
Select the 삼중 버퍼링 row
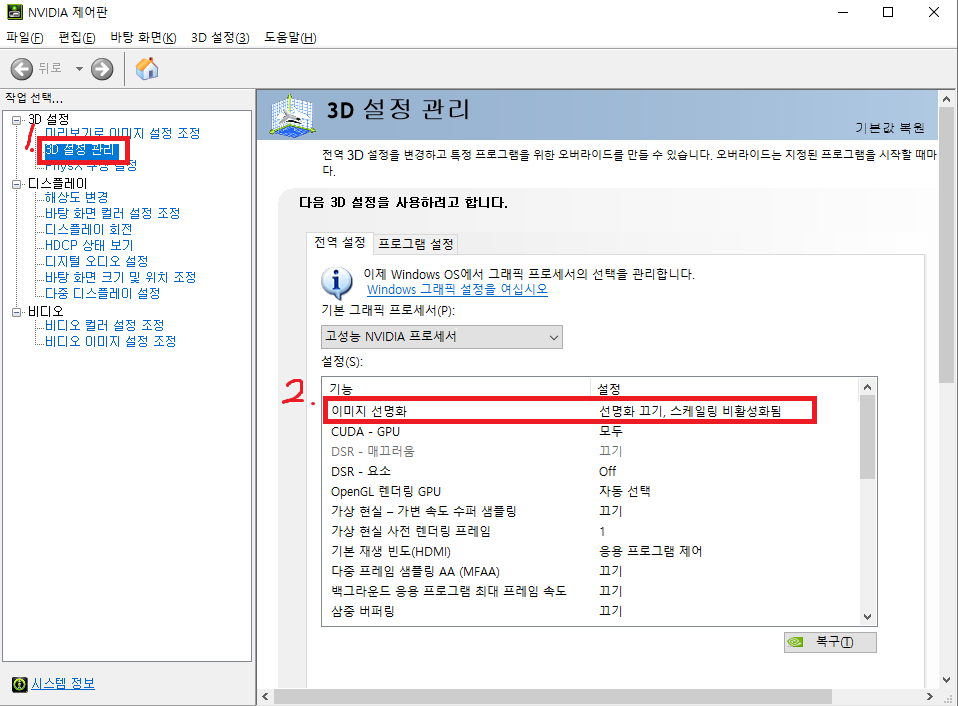point(591,611)
